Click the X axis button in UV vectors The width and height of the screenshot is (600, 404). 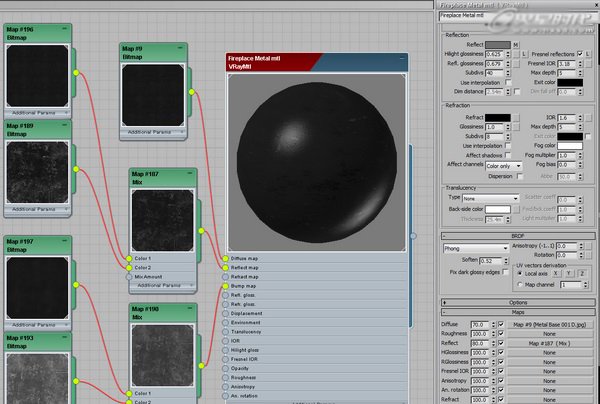click(556, 274)
